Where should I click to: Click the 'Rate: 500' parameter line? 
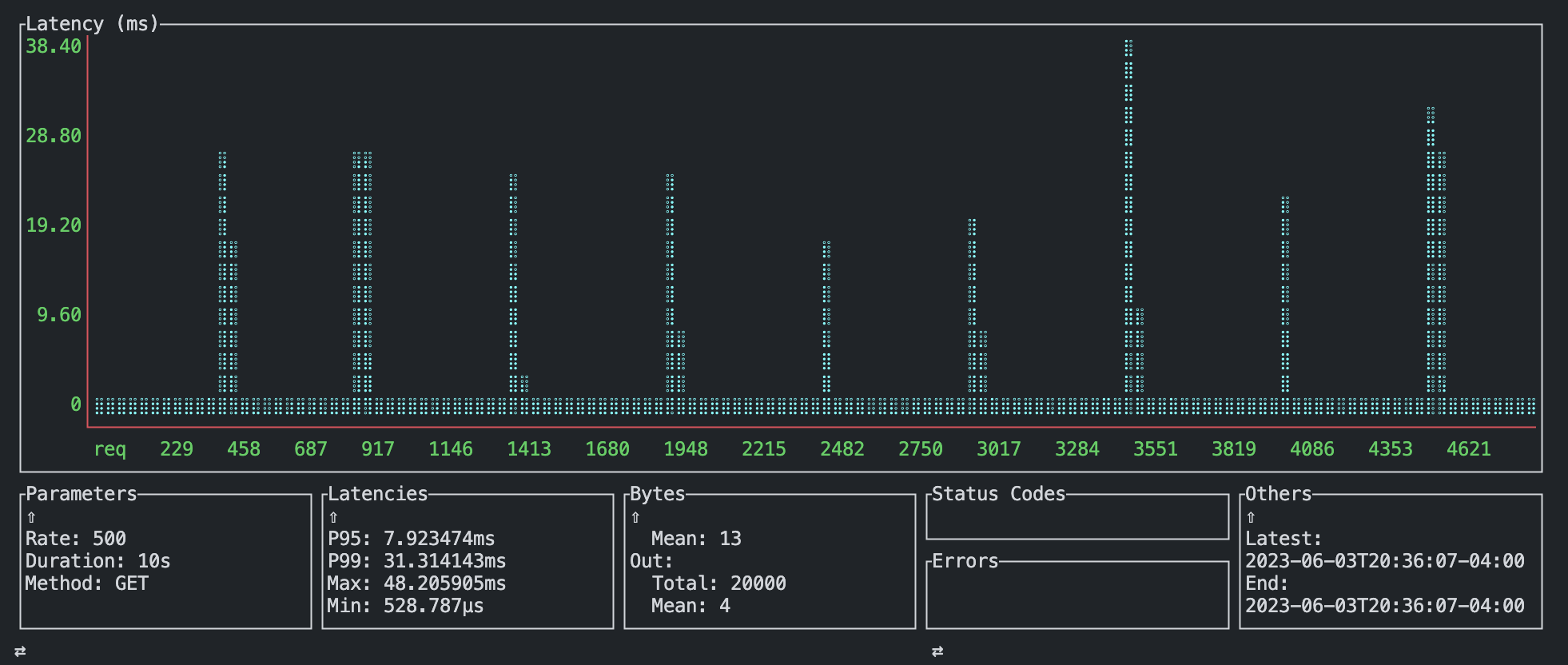point(76,539)
